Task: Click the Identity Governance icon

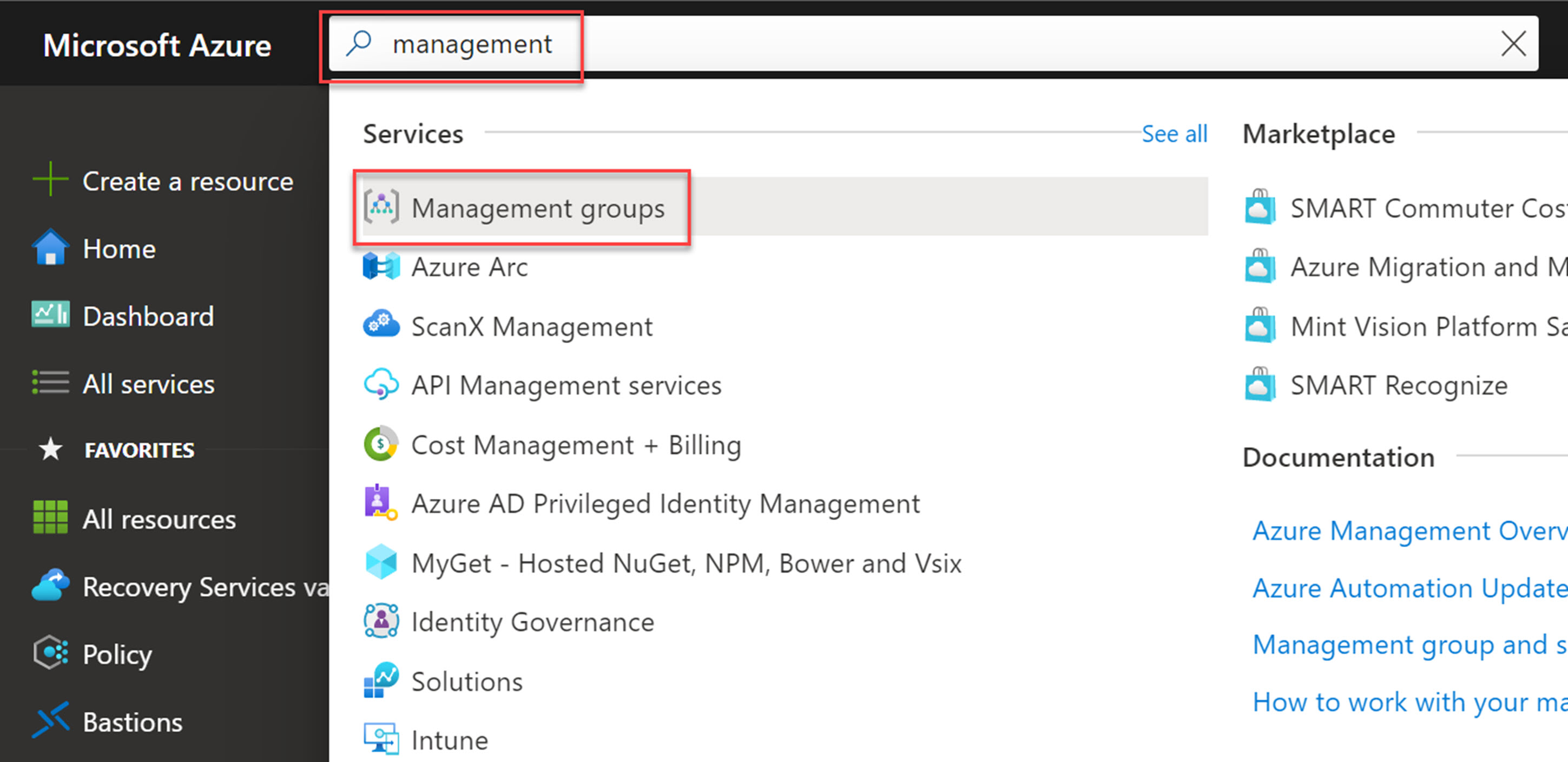Action: 380,620
